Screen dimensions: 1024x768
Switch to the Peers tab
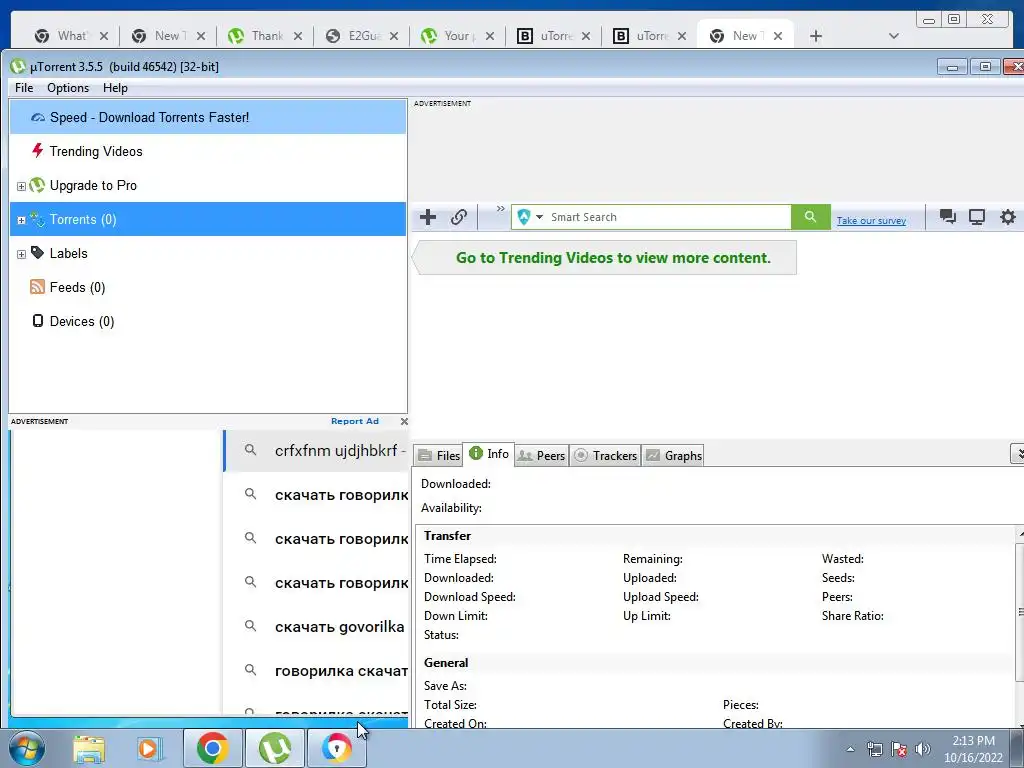[x=541, y=456]
